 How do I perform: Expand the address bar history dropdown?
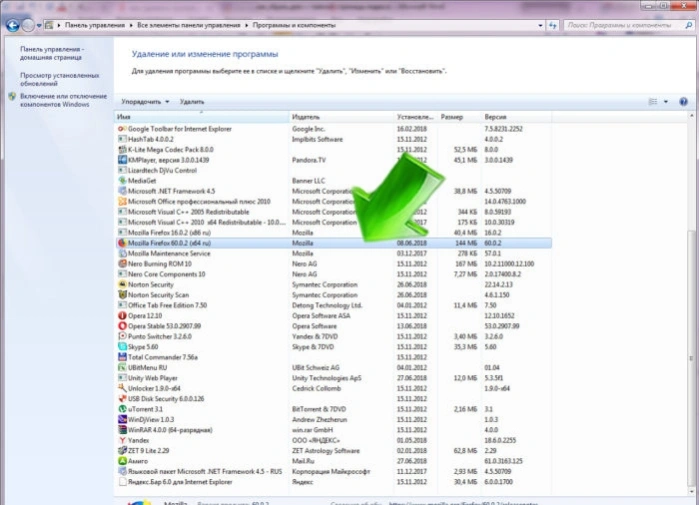540,25
